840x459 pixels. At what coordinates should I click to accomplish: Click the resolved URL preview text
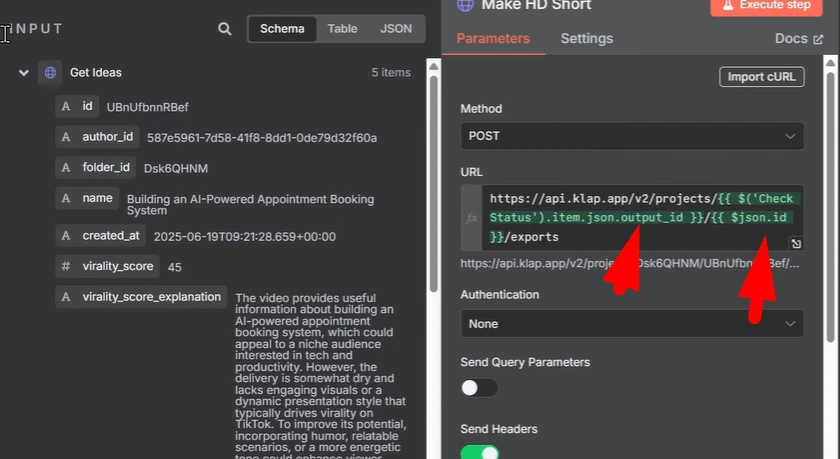630,264
